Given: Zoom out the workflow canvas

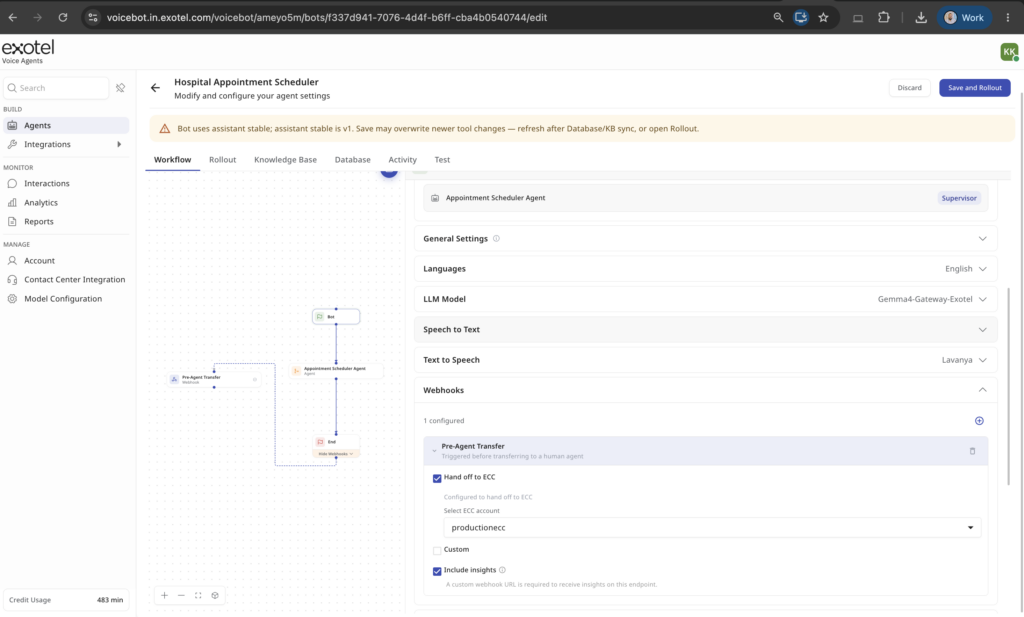Looking at the screenshot, I should [182, 595].
